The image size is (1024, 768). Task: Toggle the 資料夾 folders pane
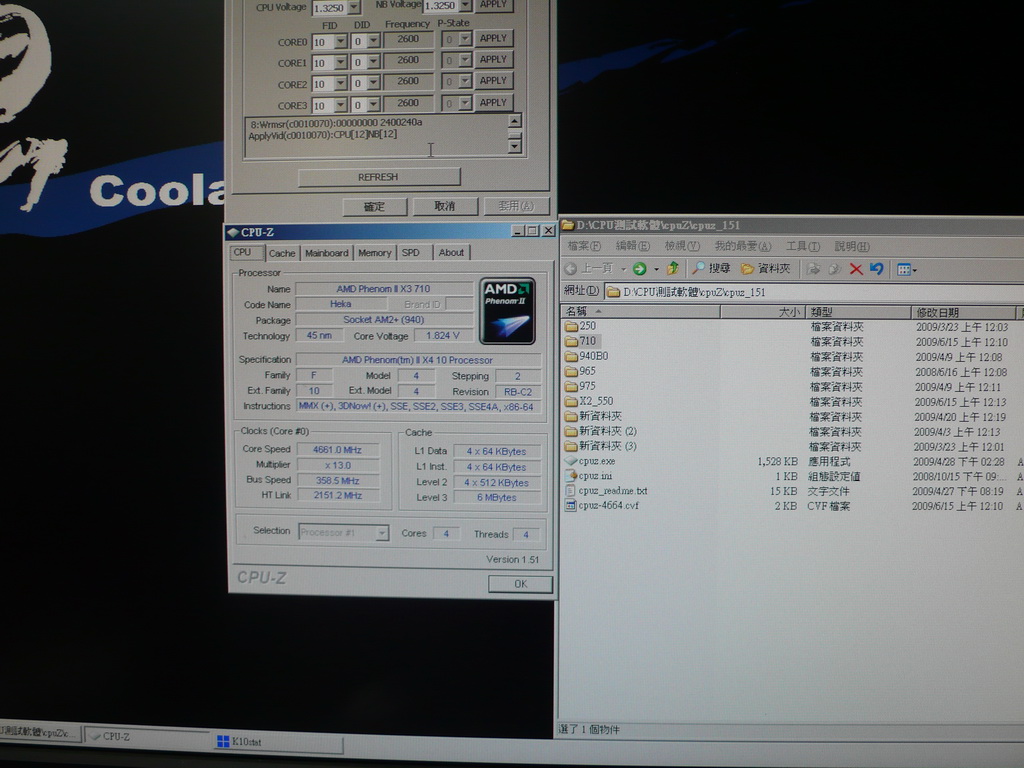click(x=765, y=268)
